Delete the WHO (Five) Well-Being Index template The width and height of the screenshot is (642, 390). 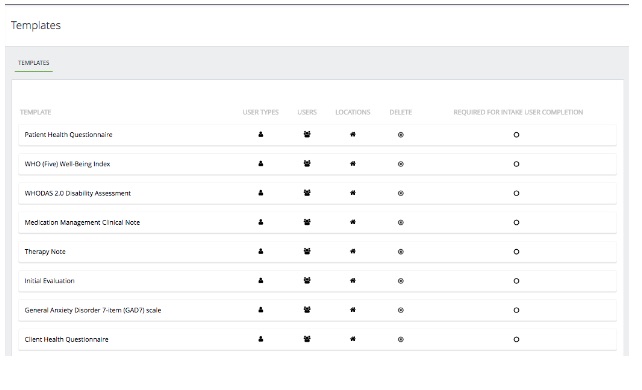click(x=400, y=164)
